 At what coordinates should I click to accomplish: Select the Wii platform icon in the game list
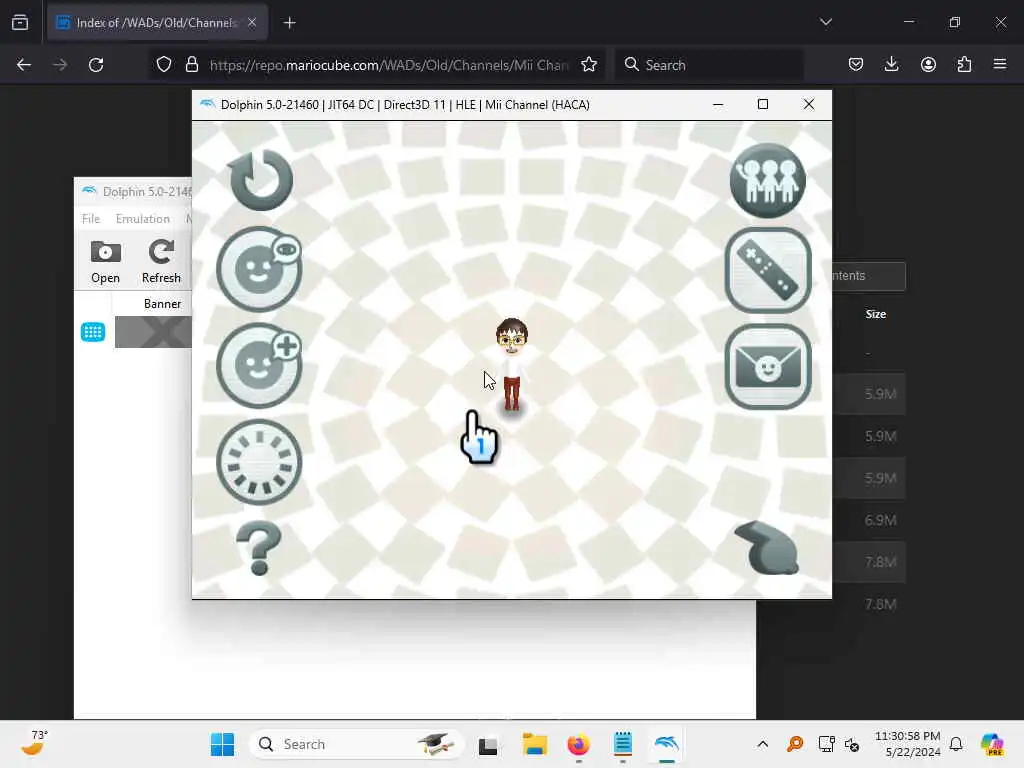pyautogui.click(x=93, y=332)
